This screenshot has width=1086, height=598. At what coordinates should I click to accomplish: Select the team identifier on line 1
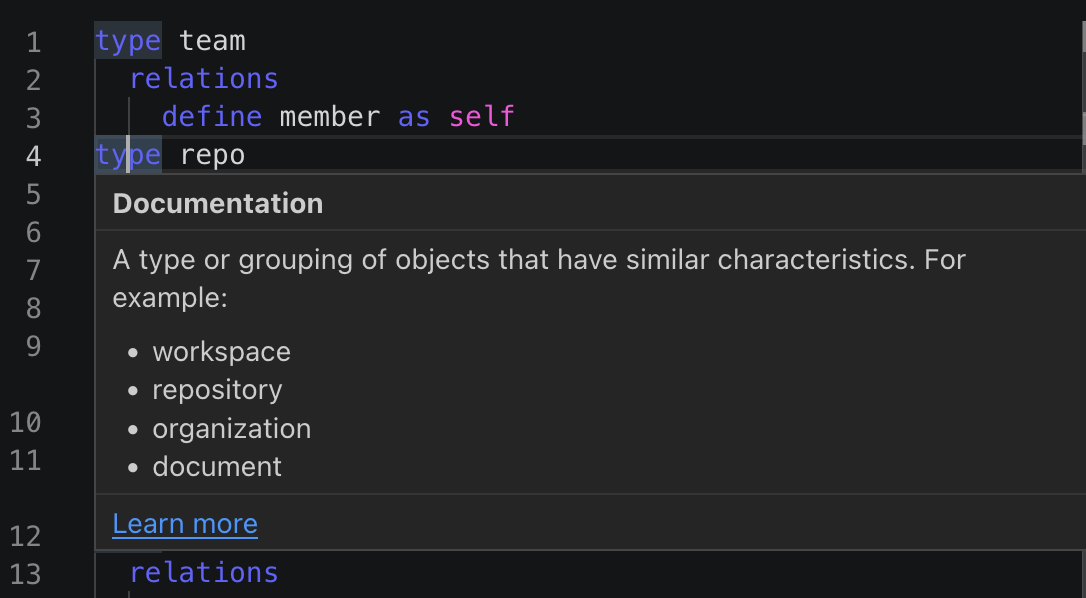click(x=213, y=40)
